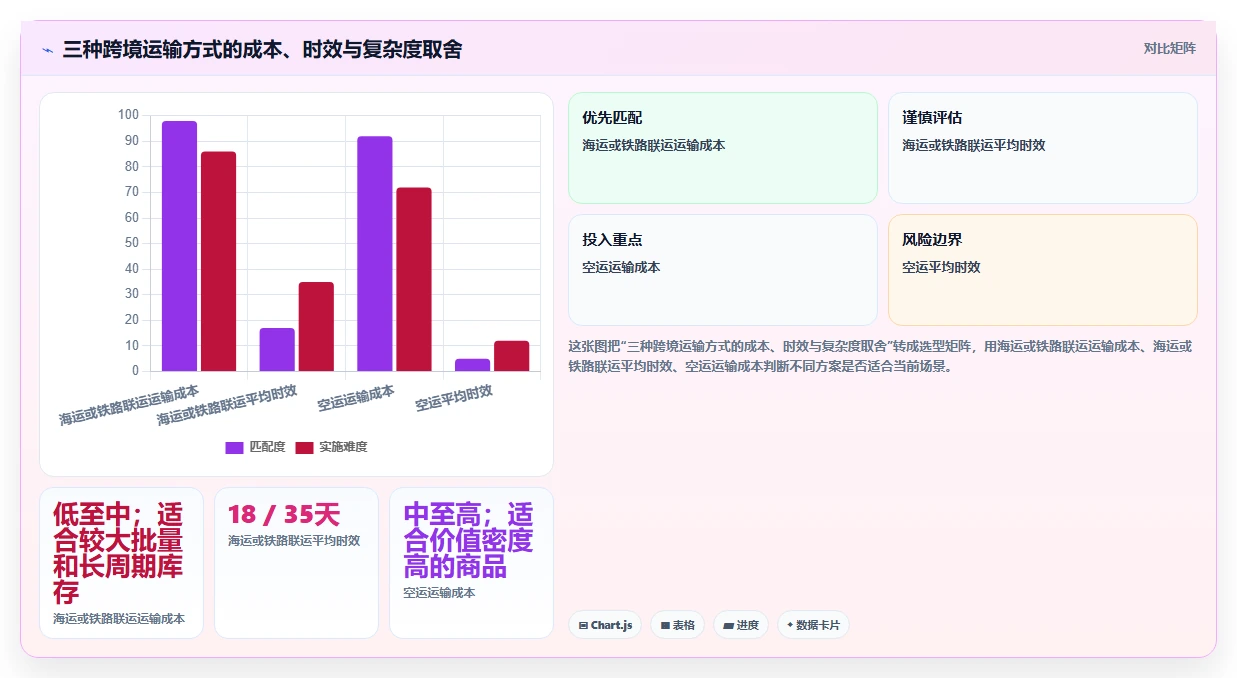Click red bar for 空运运输成本

(414, 279)
